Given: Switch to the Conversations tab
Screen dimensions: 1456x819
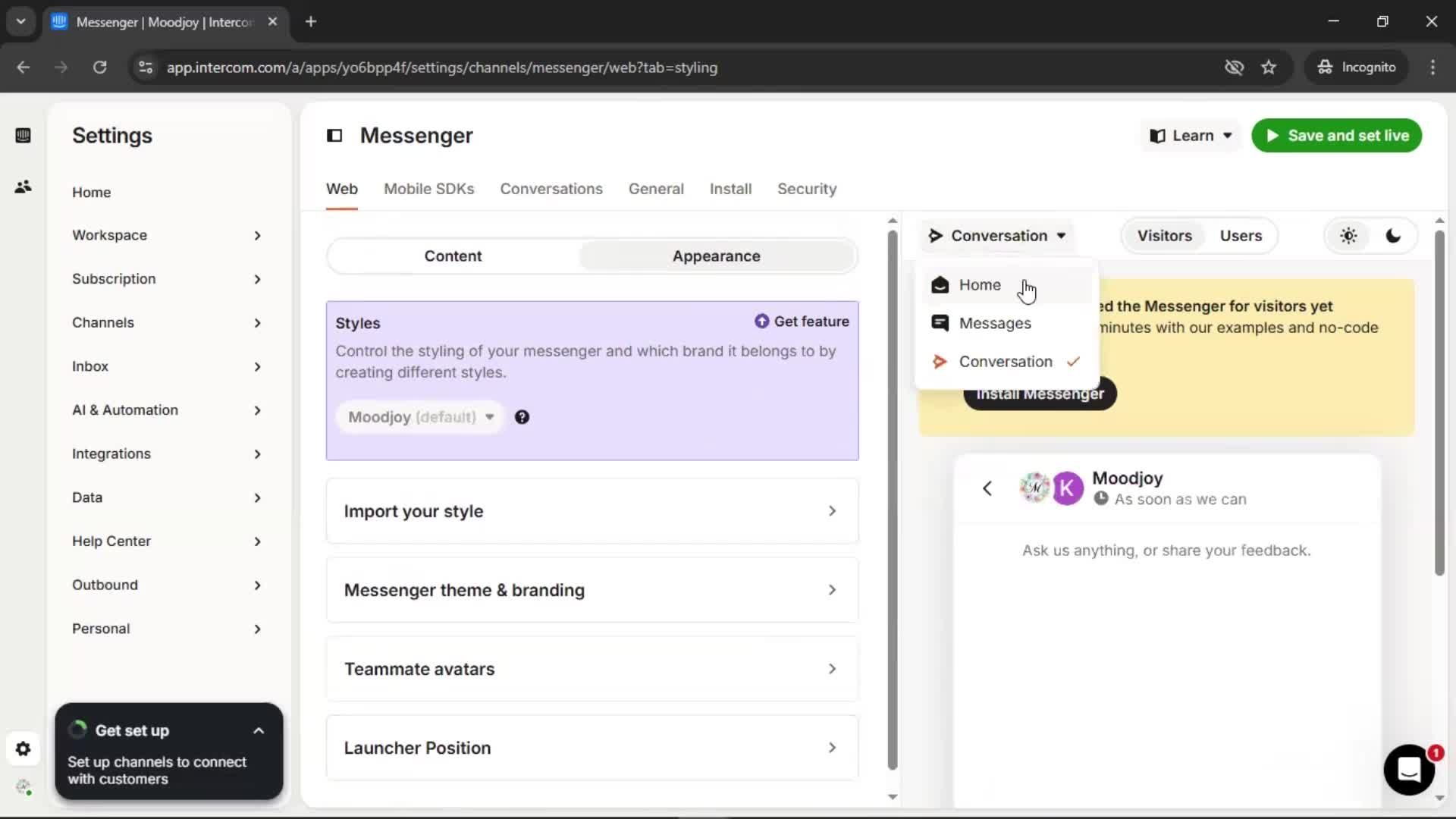Looking at the screenshot, I should point(551,189).
